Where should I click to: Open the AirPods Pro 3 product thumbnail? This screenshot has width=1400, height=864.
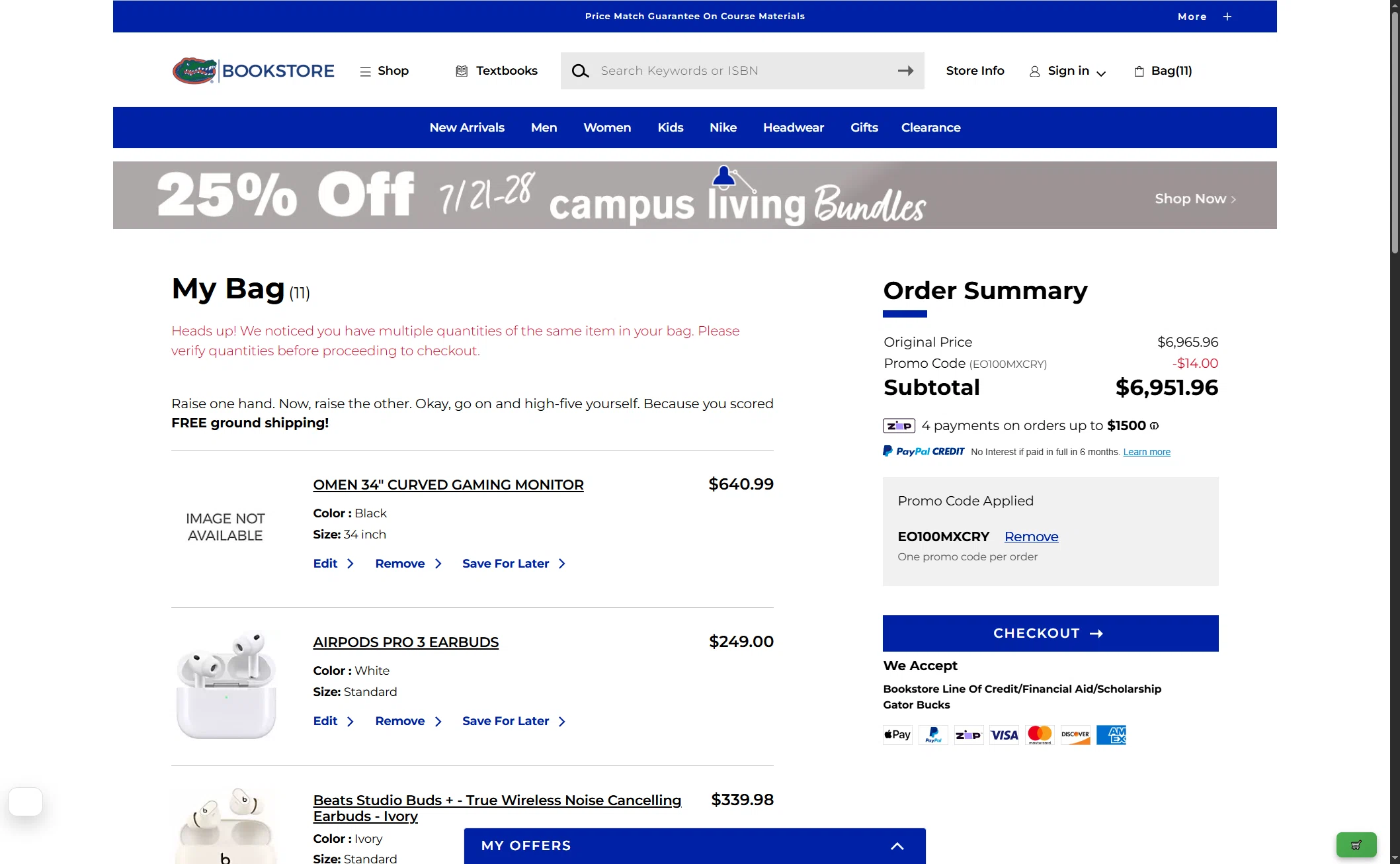[226, 685]
